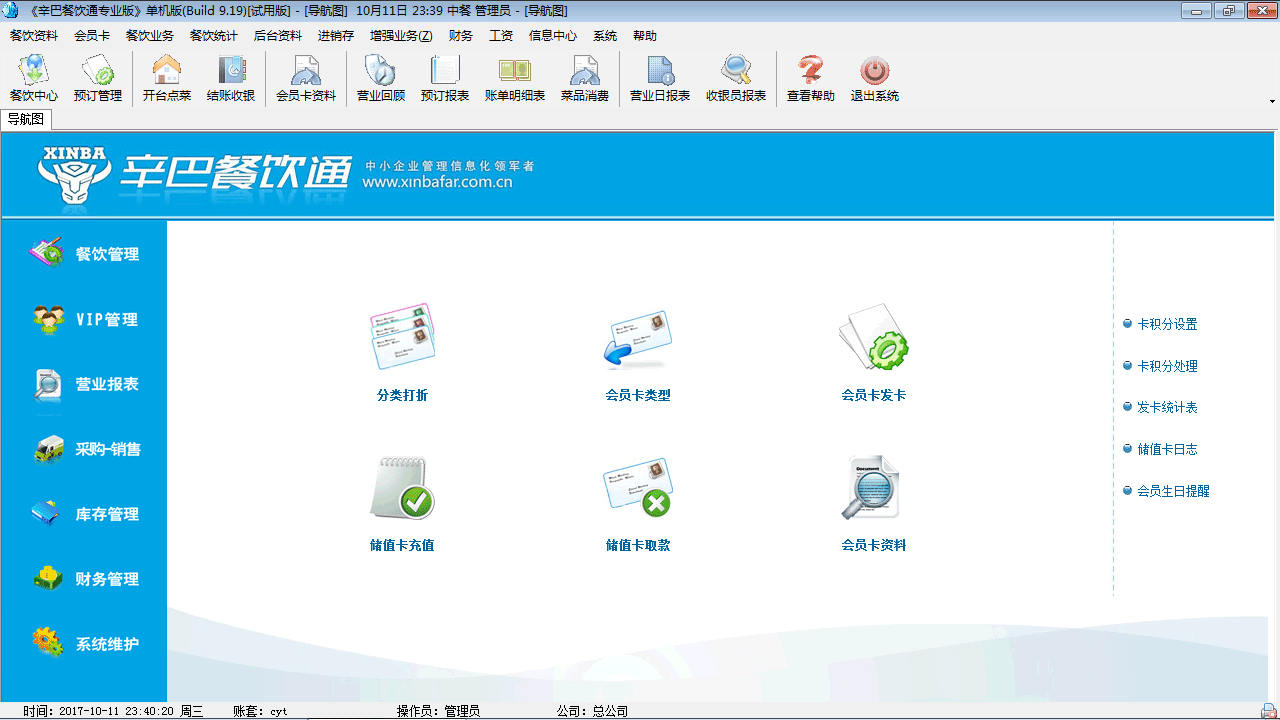Select 餐饮管理 in the sidebar
This screenshot has height=720, width=1280.
tap(84, 254)
